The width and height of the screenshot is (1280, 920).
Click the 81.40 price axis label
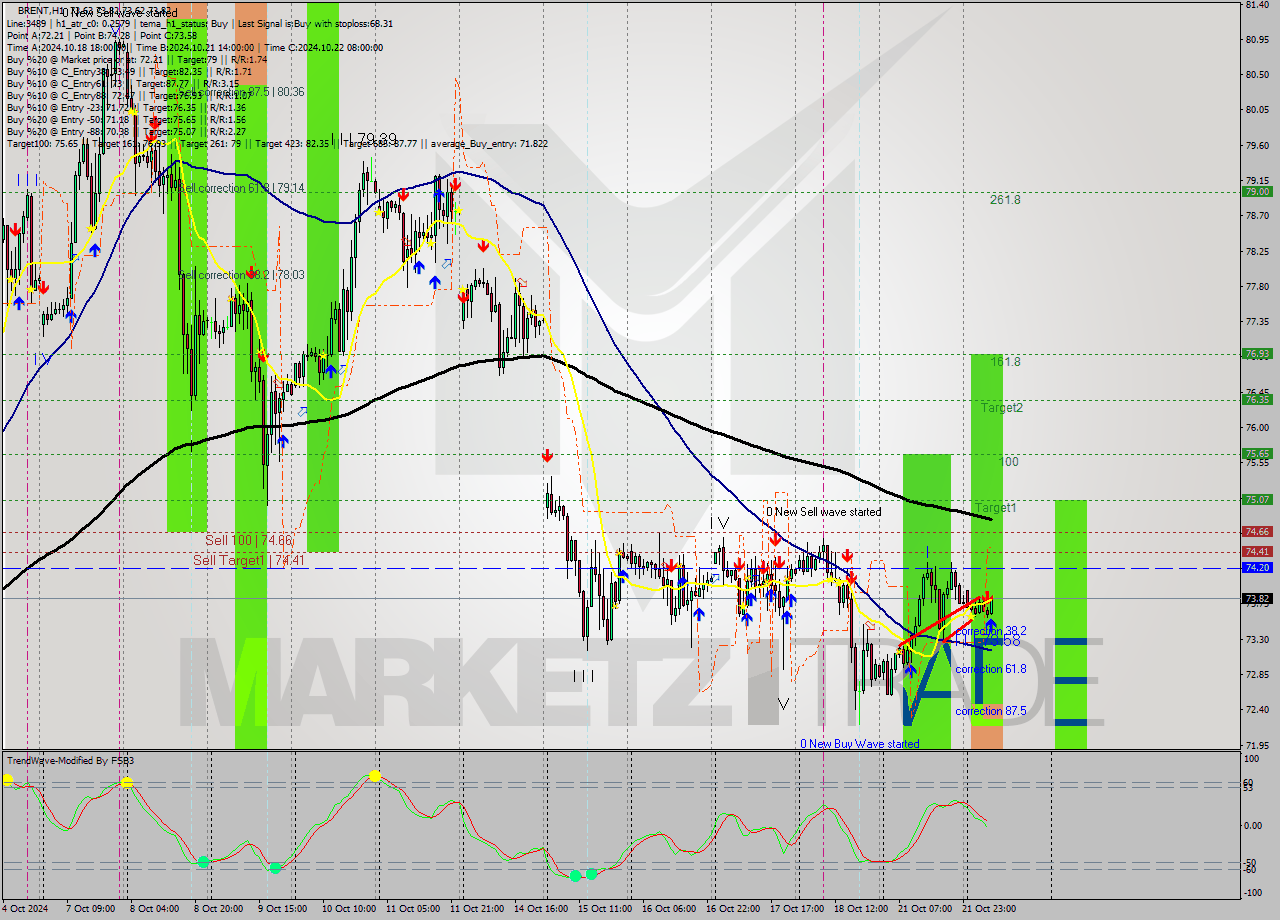coord(1257,5)
